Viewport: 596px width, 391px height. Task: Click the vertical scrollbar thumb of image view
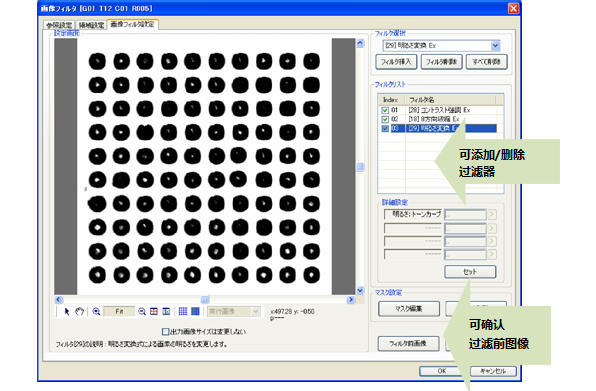pyautogui.click(x=360, y=167)
